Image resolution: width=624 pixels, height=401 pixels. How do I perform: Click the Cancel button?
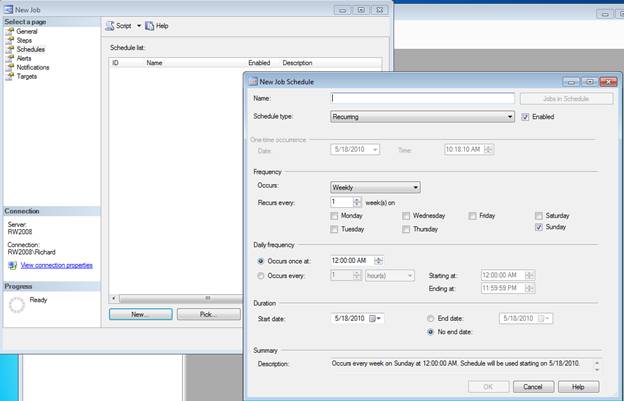(x=533, y=386)
